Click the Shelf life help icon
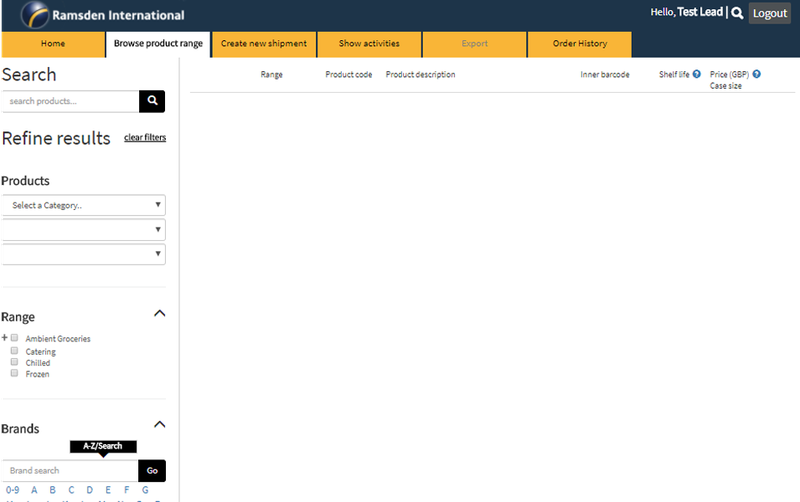This screenshot has height=502, width=800. pyautogui.click(x=696, y=74)
